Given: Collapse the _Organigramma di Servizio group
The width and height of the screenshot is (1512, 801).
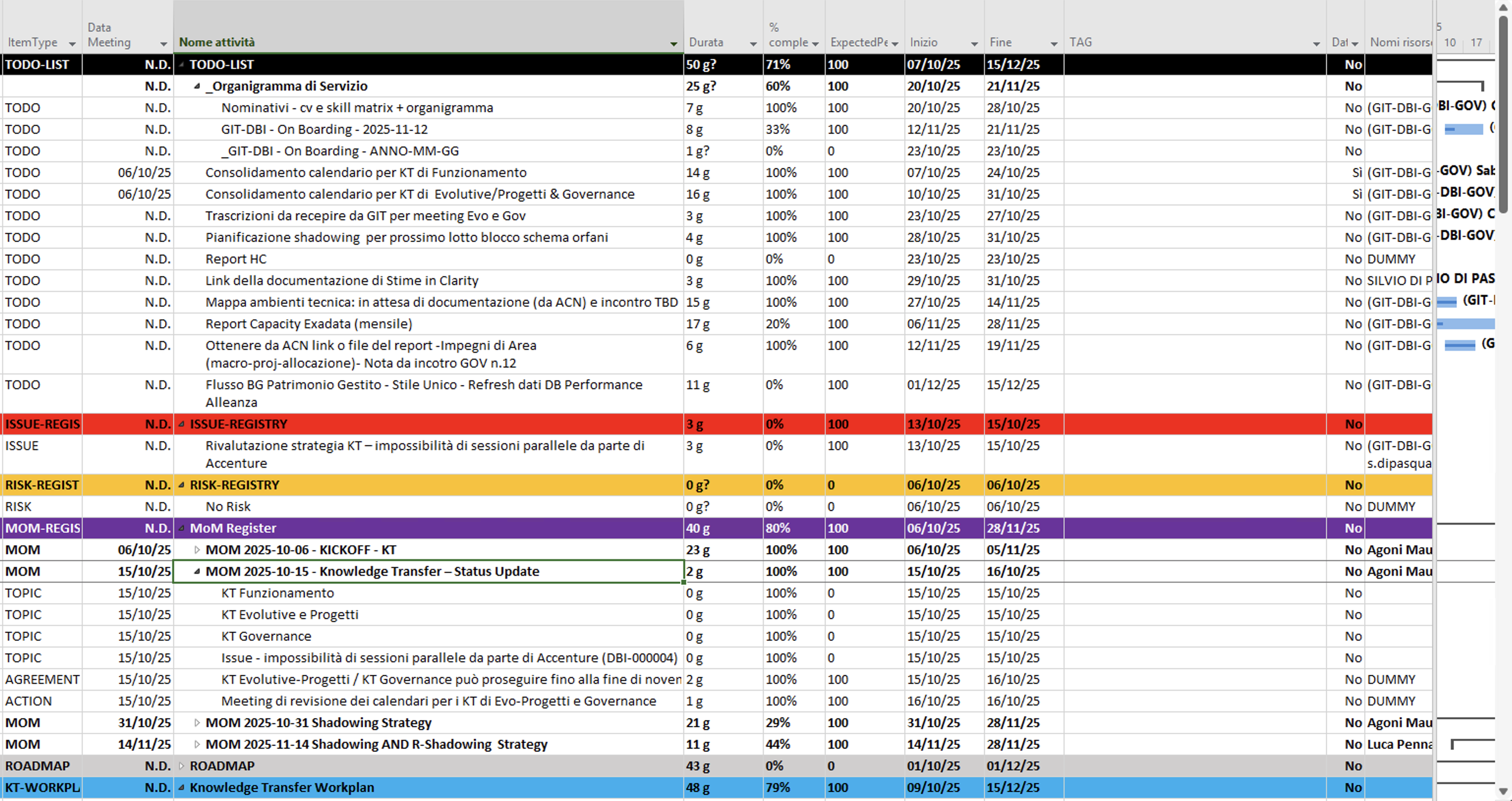Looking at the screenshot, I should [197, 86].
